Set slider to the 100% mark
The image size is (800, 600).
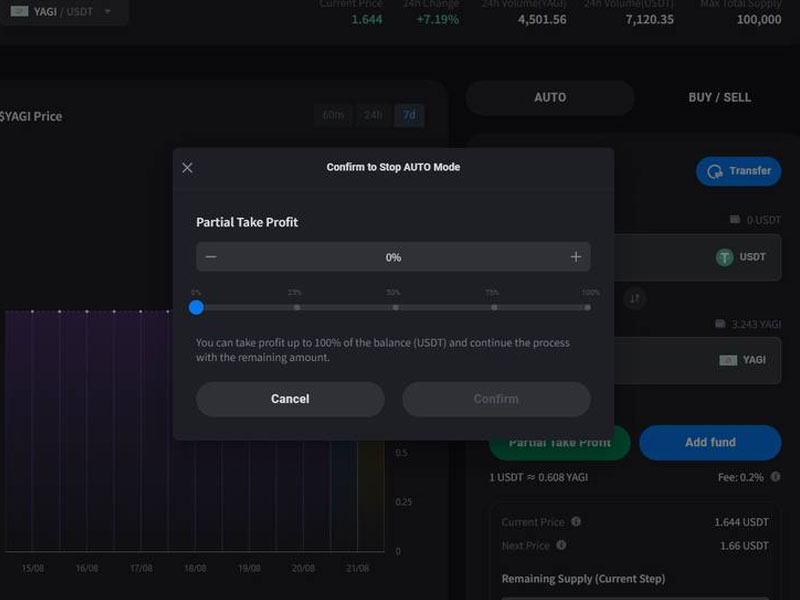588,307
